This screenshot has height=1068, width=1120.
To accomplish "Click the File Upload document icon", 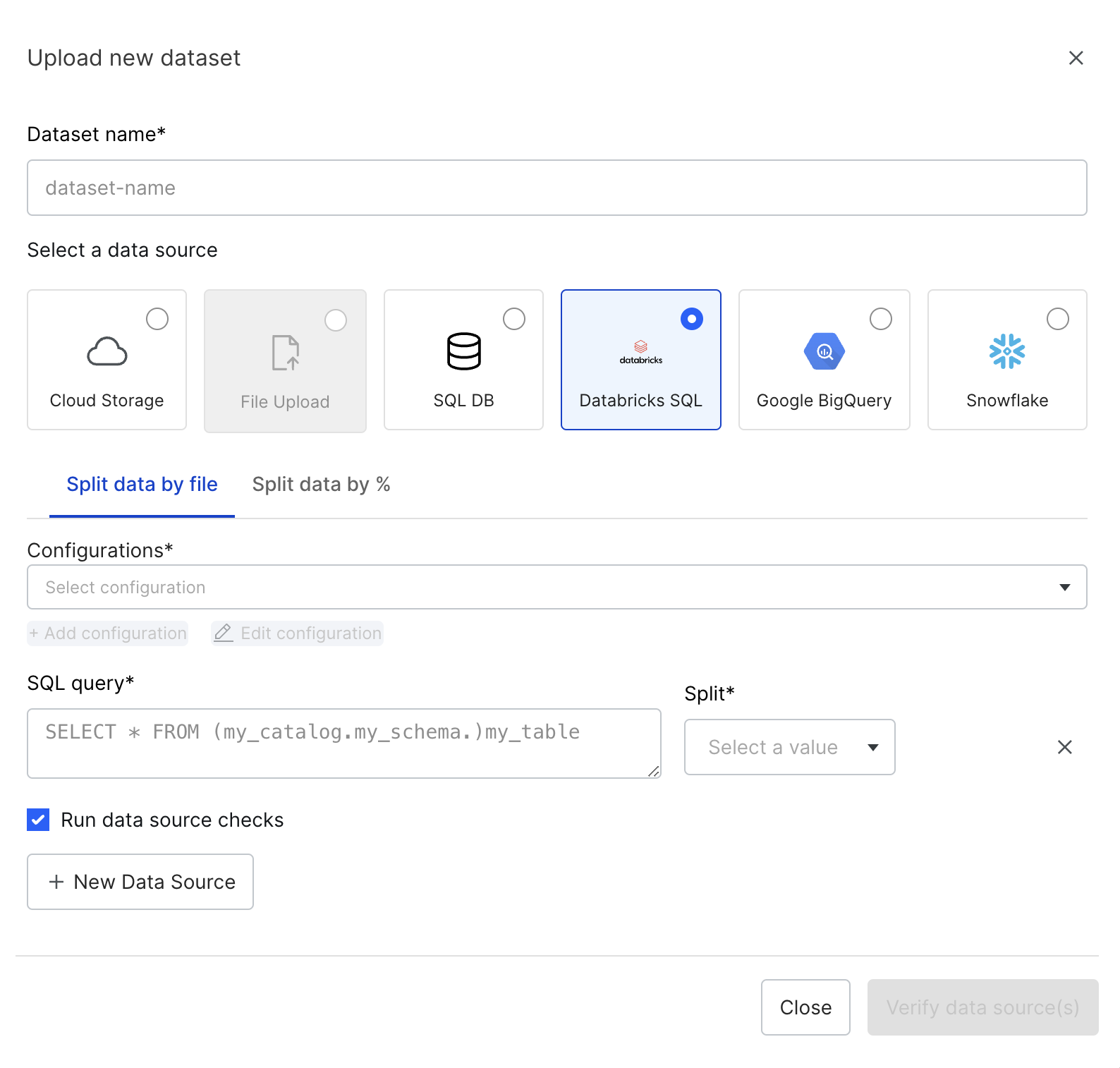I will [286, 353].
